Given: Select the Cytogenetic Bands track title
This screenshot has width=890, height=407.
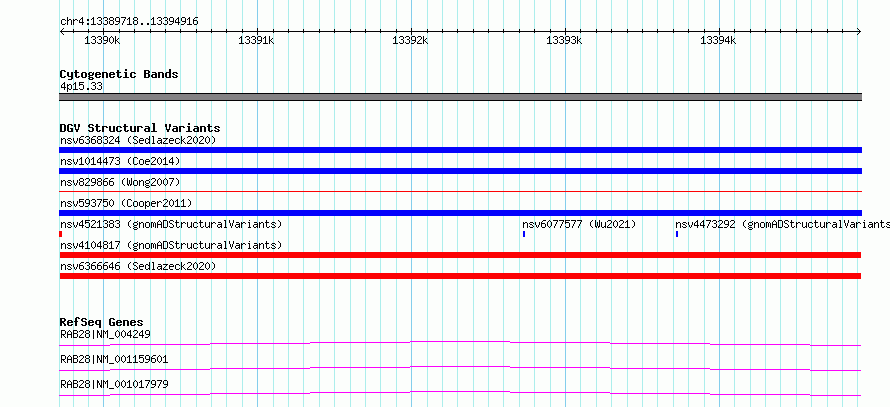Looking at the screenshot, I should pos(119,74).
